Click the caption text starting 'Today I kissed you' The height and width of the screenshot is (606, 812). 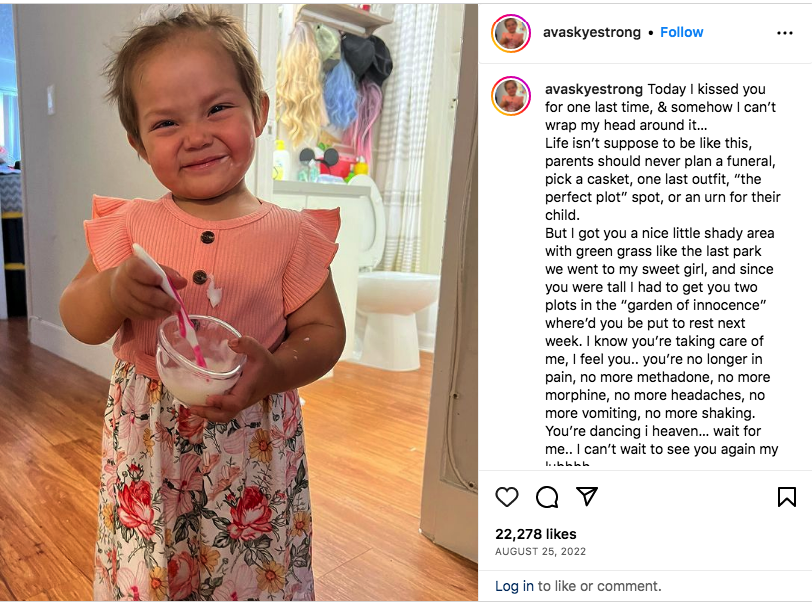pos(662,269)
